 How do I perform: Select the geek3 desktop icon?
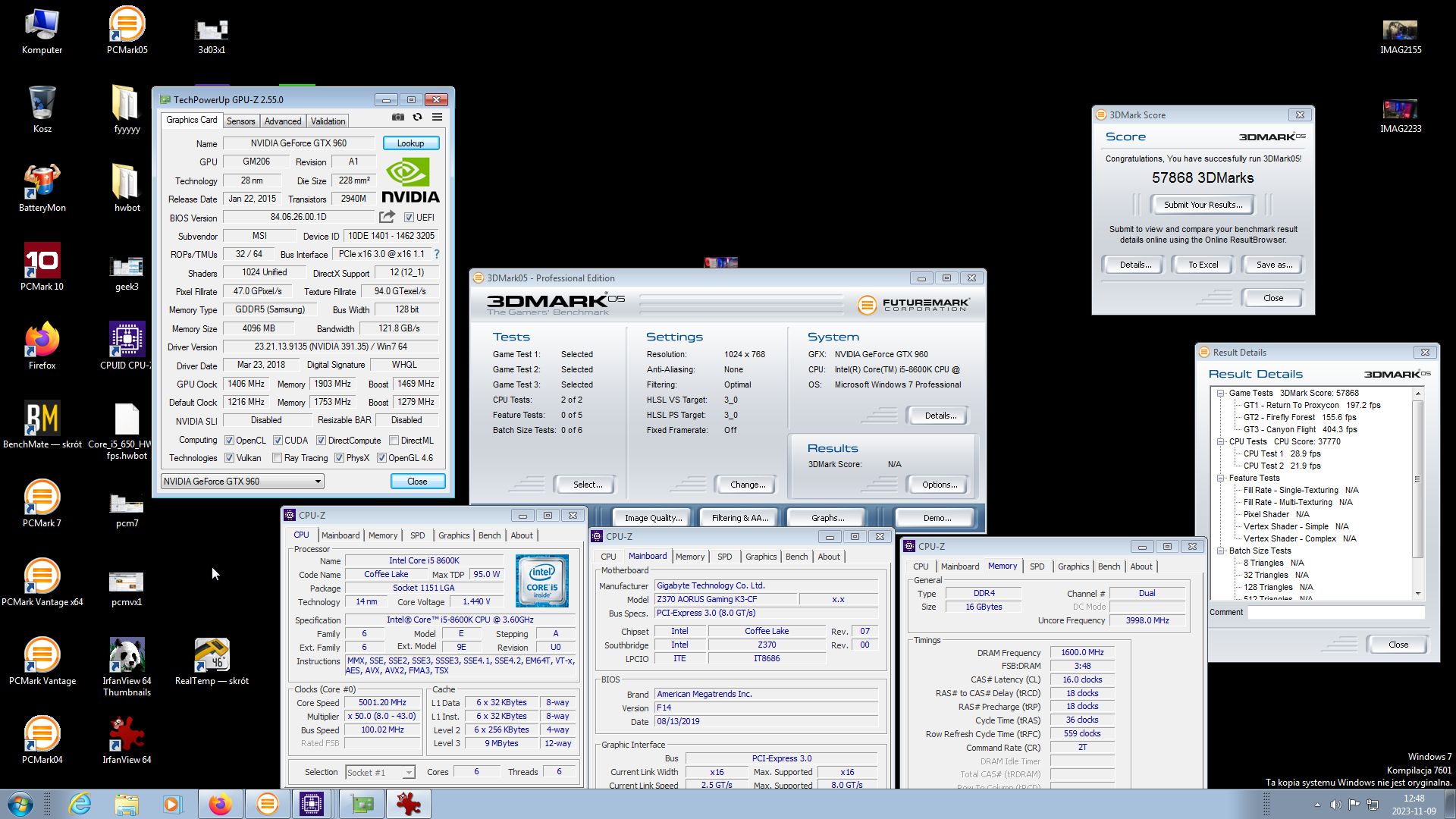[x=127, y=273]
